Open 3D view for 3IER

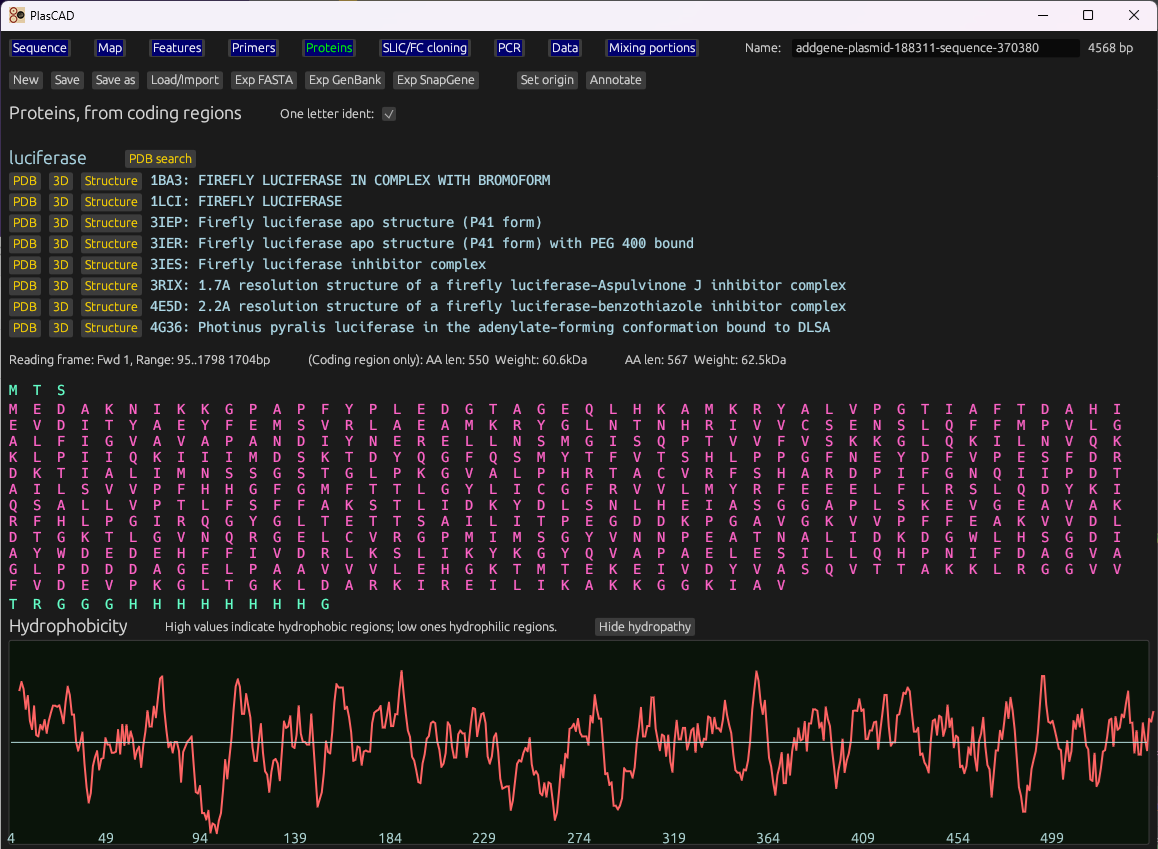[x=61, y=244]
